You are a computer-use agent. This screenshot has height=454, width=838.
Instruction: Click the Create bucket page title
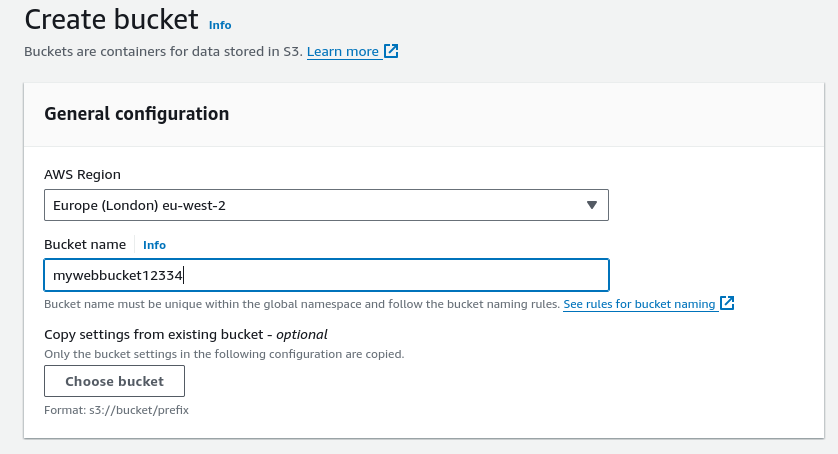(x=112, y=20)
